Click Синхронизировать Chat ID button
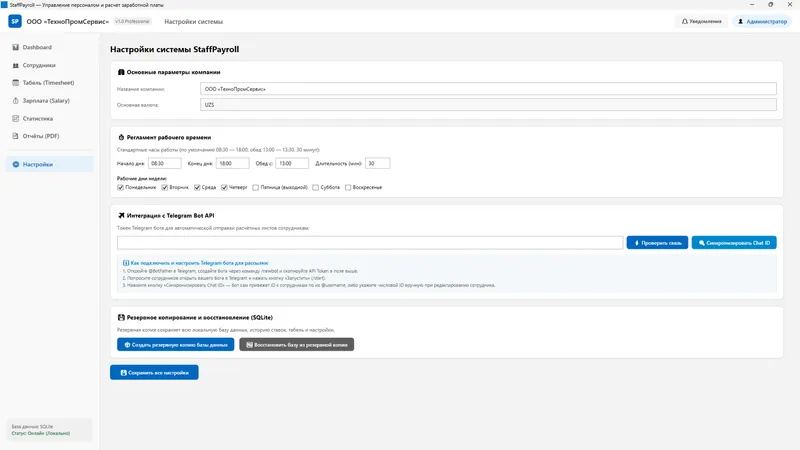800x450 pixels. (734, 243)
